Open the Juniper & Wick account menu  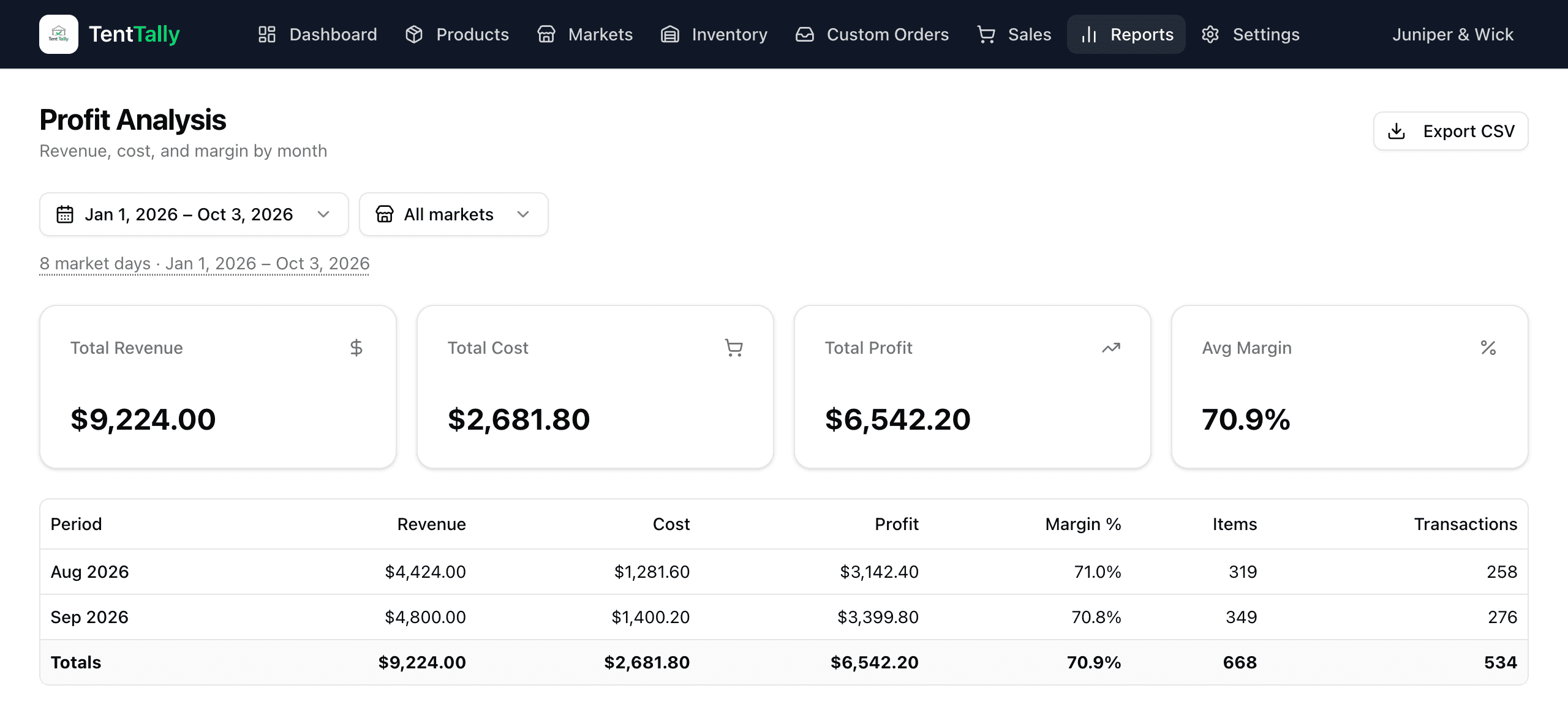(1453, 34)
